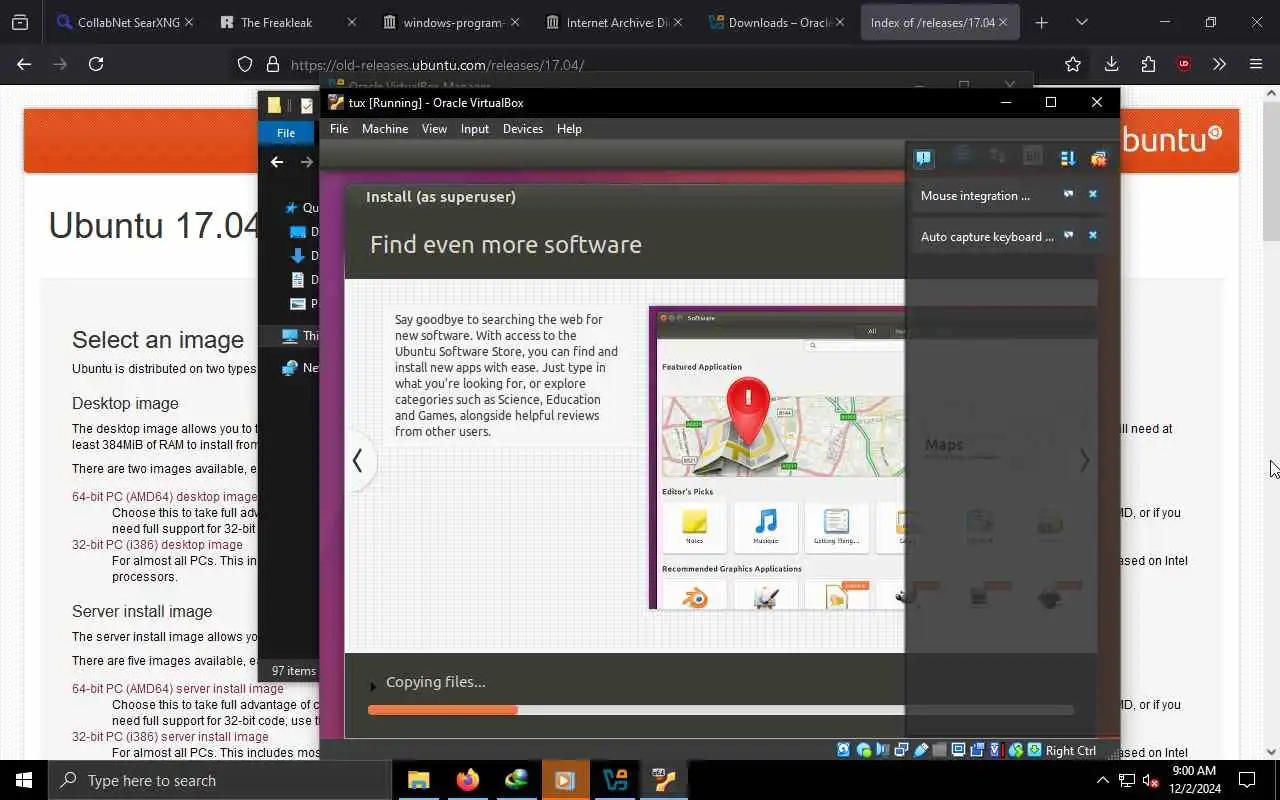Show next installer slide with right arrow
Image resolution: width=1280 pixels, height=800 pixels.
(x=1084, y=460)
